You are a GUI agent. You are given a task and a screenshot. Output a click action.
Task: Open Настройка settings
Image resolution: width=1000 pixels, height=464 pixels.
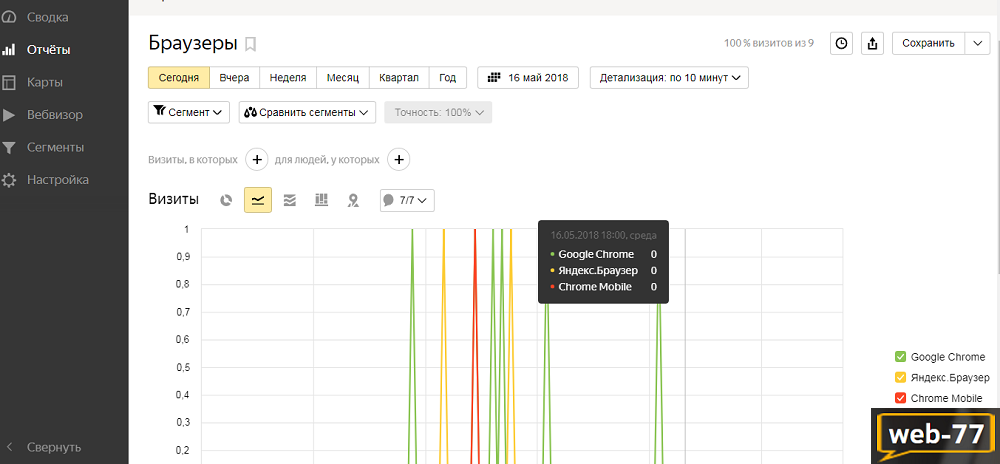click(x=58, y=180)
